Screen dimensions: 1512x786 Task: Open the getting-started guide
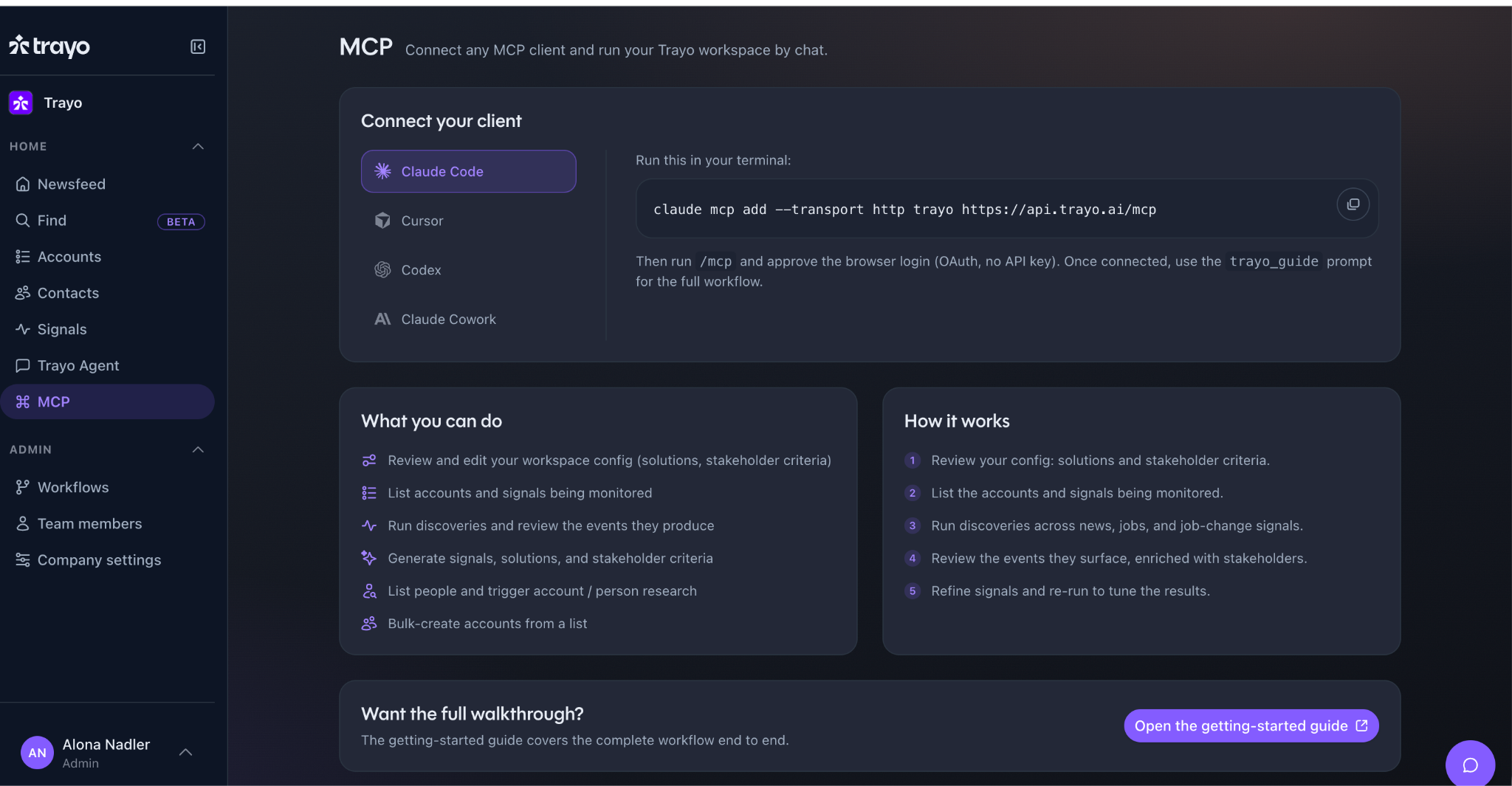pos(1251,725)
